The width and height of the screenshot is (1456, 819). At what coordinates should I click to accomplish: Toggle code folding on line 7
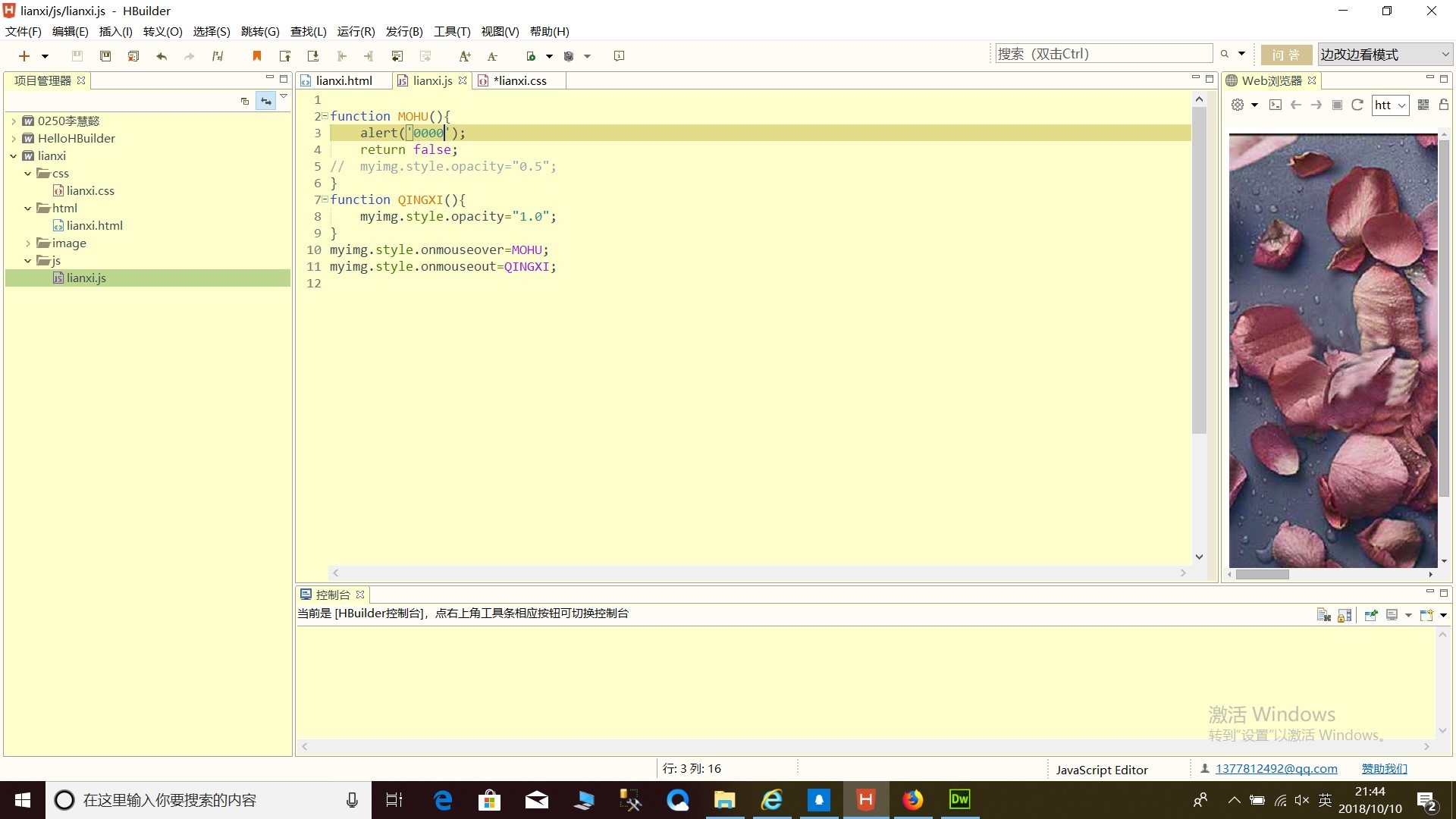click(x=325, y=199)
